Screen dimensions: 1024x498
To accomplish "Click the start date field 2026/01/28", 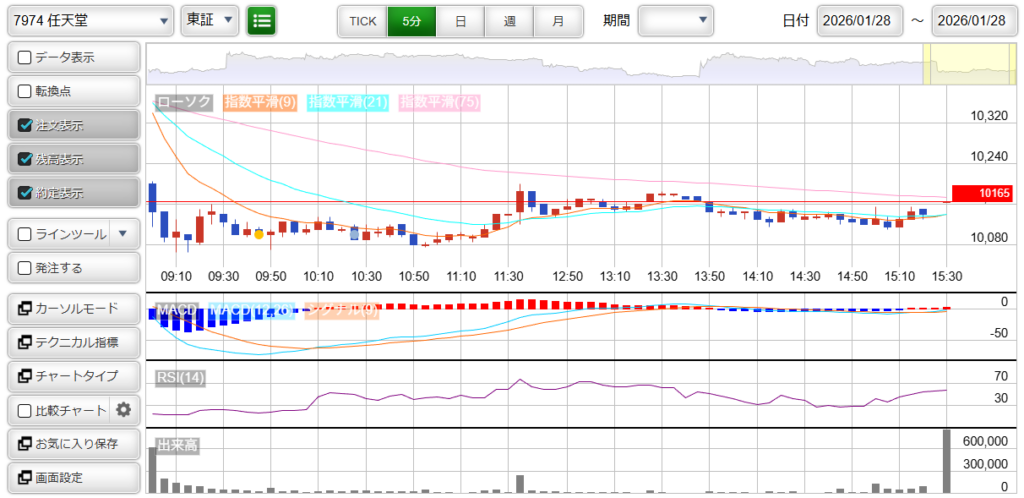I will (x=859, y=20).
